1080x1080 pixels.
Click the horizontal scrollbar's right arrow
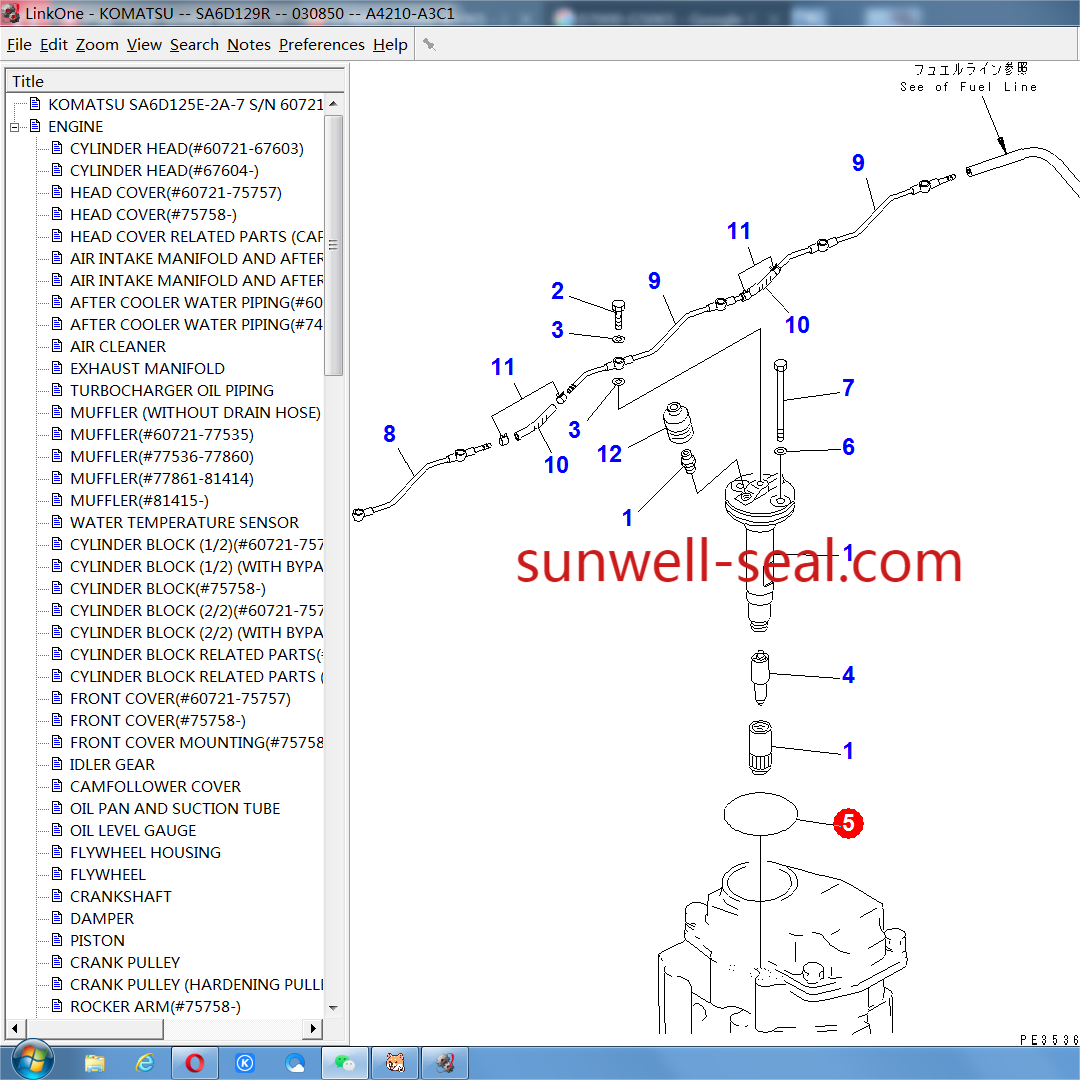click(x=313, y=1028)
